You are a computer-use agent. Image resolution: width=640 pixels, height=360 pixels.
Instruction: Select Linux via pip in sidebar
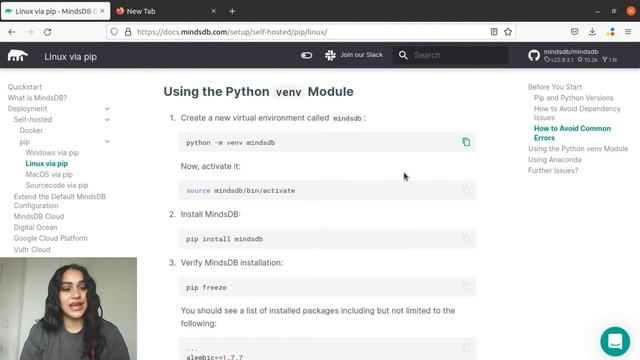47,163
